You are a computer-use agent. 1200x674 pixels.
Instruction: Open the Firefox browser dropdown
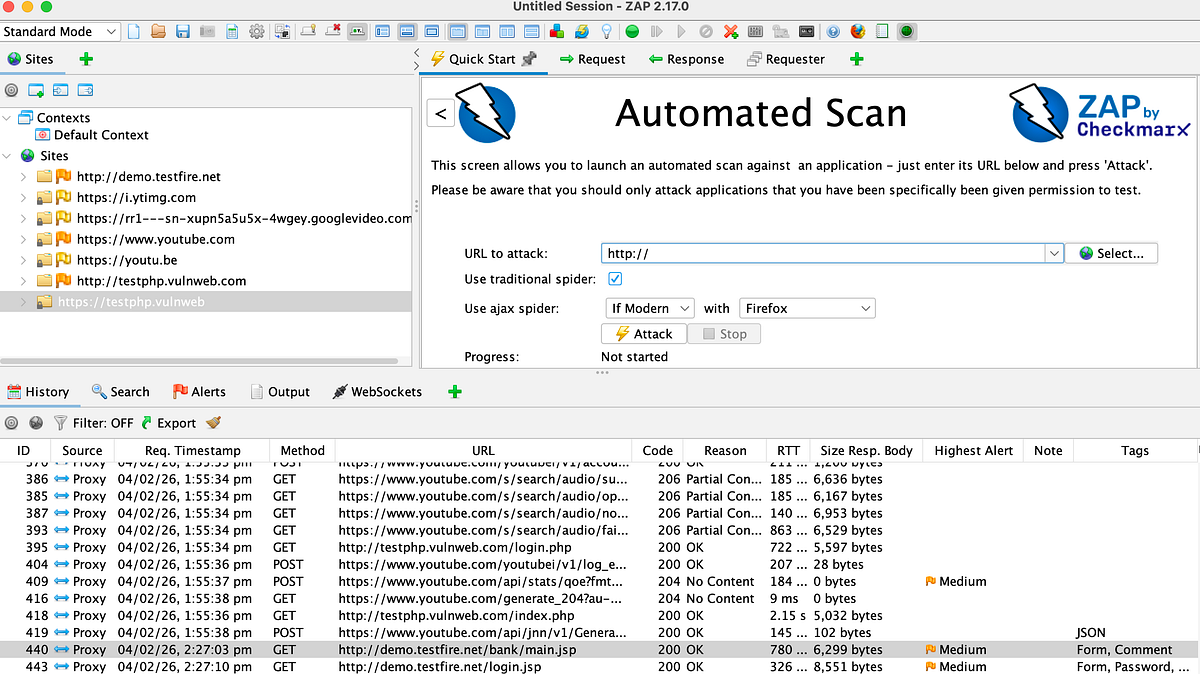click(x=807, y=308)
